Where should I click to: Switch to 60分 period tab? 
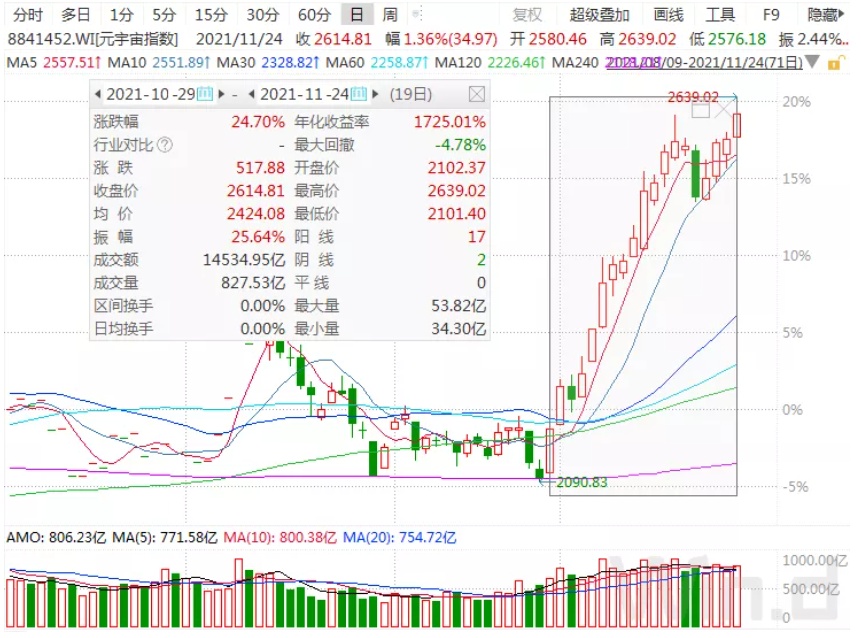(x=314, y=15)
